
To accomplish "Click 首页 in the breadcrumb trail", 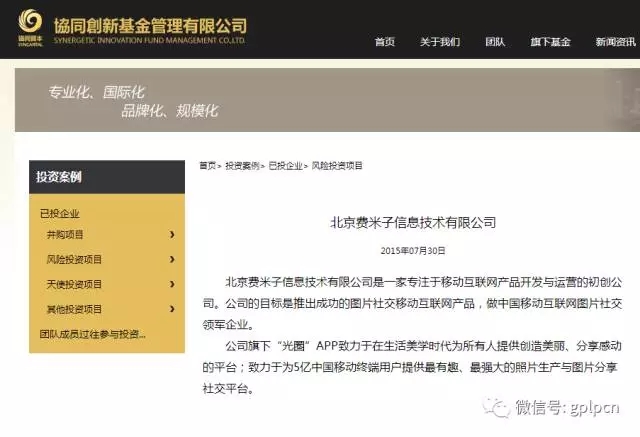I will 207,166.
